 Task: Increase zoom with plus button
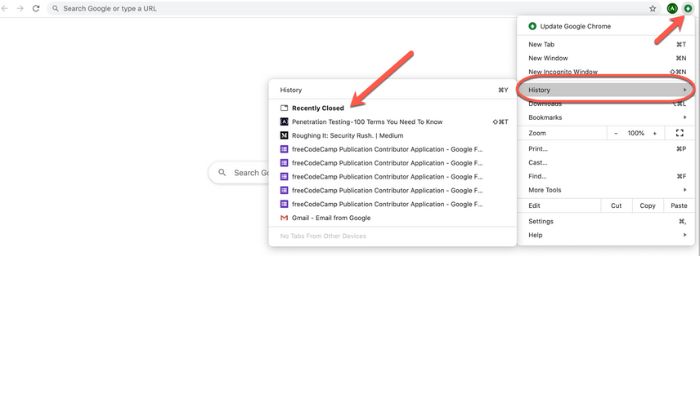655,133
